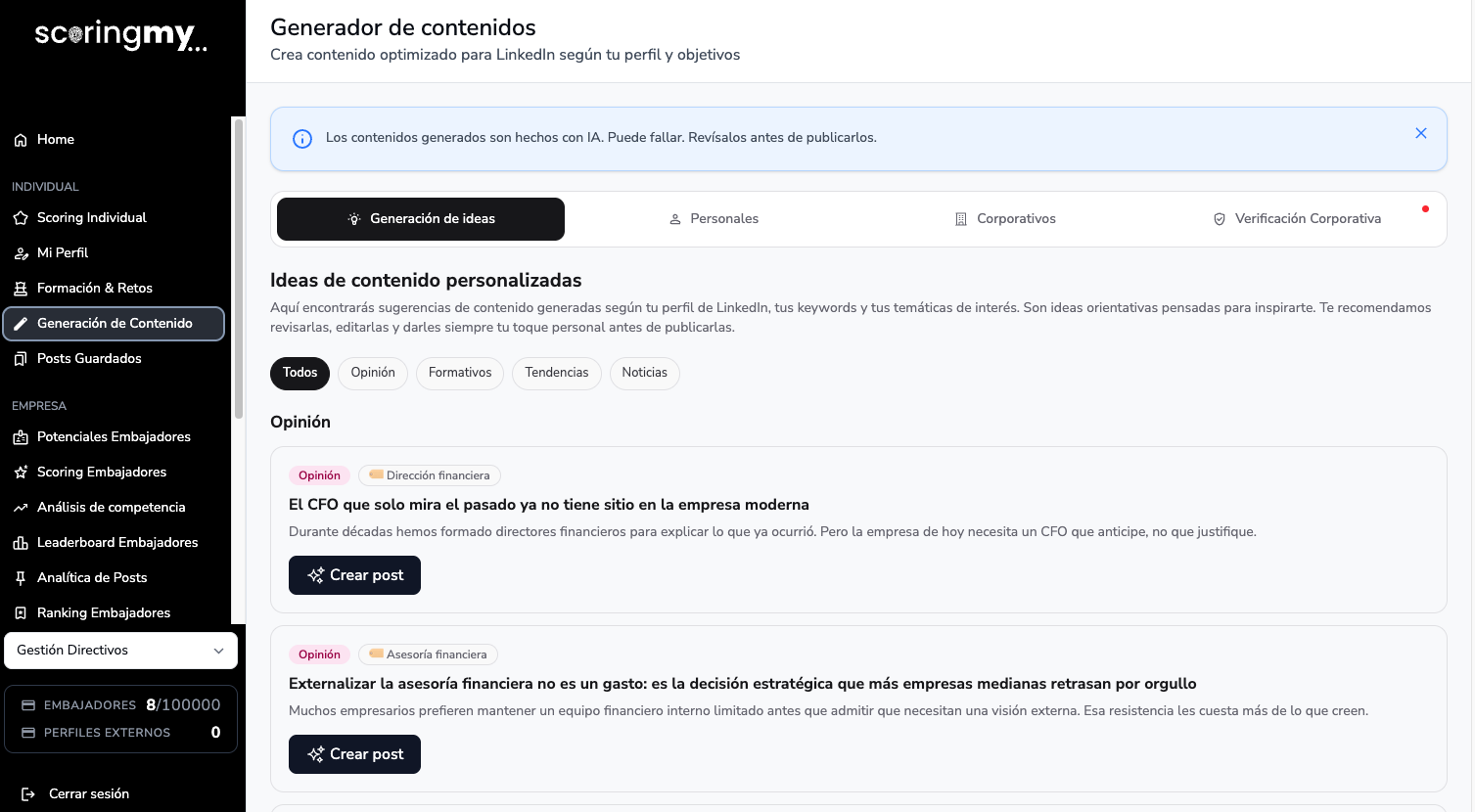Image resolution: width=1475 pixels, height=812 pixels.
Task: Open Scoring Individual page
Action: click(115, 218)
